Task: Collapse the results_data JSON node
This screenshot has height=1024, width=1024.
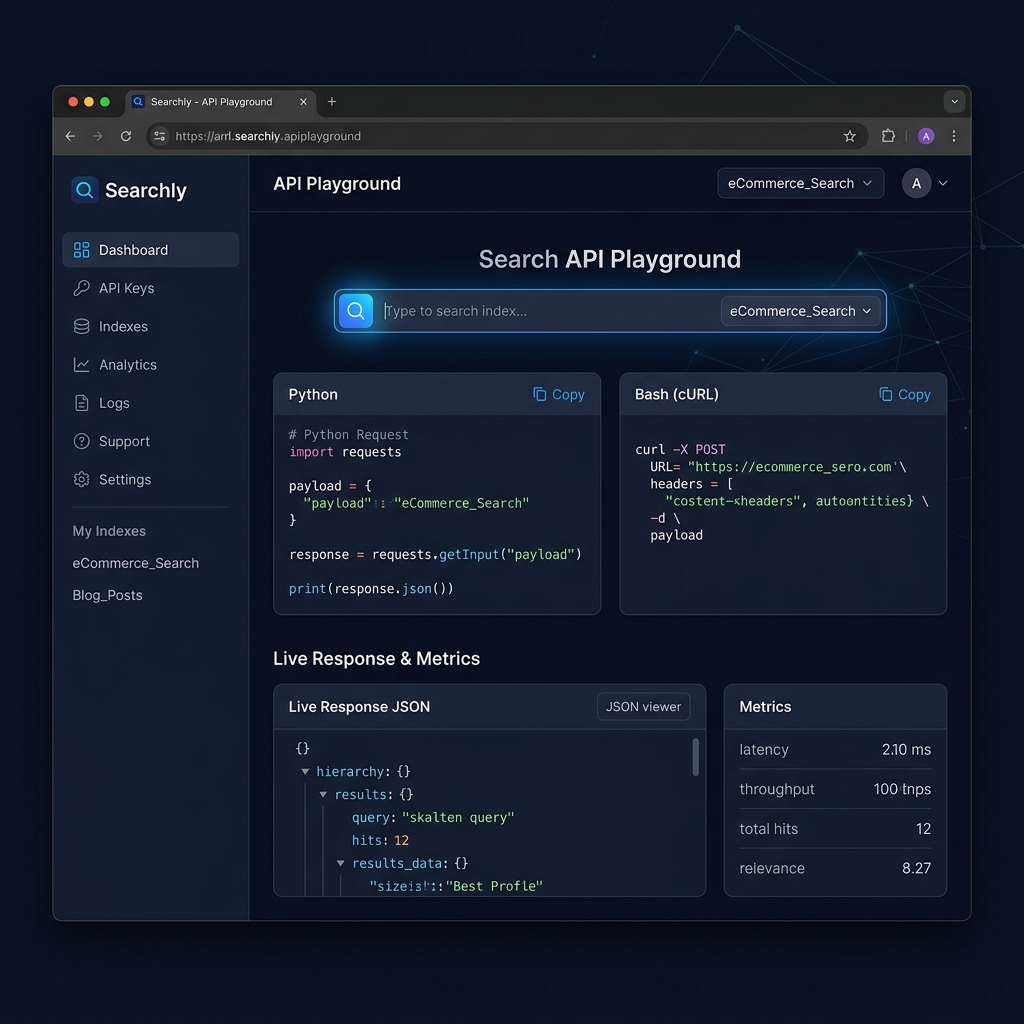Action: [x=340, y=863]
